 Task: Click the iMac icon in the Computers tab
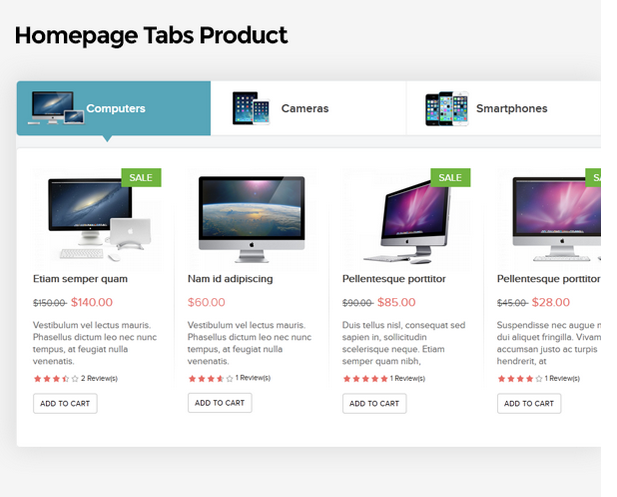click(x=56, y=108)
